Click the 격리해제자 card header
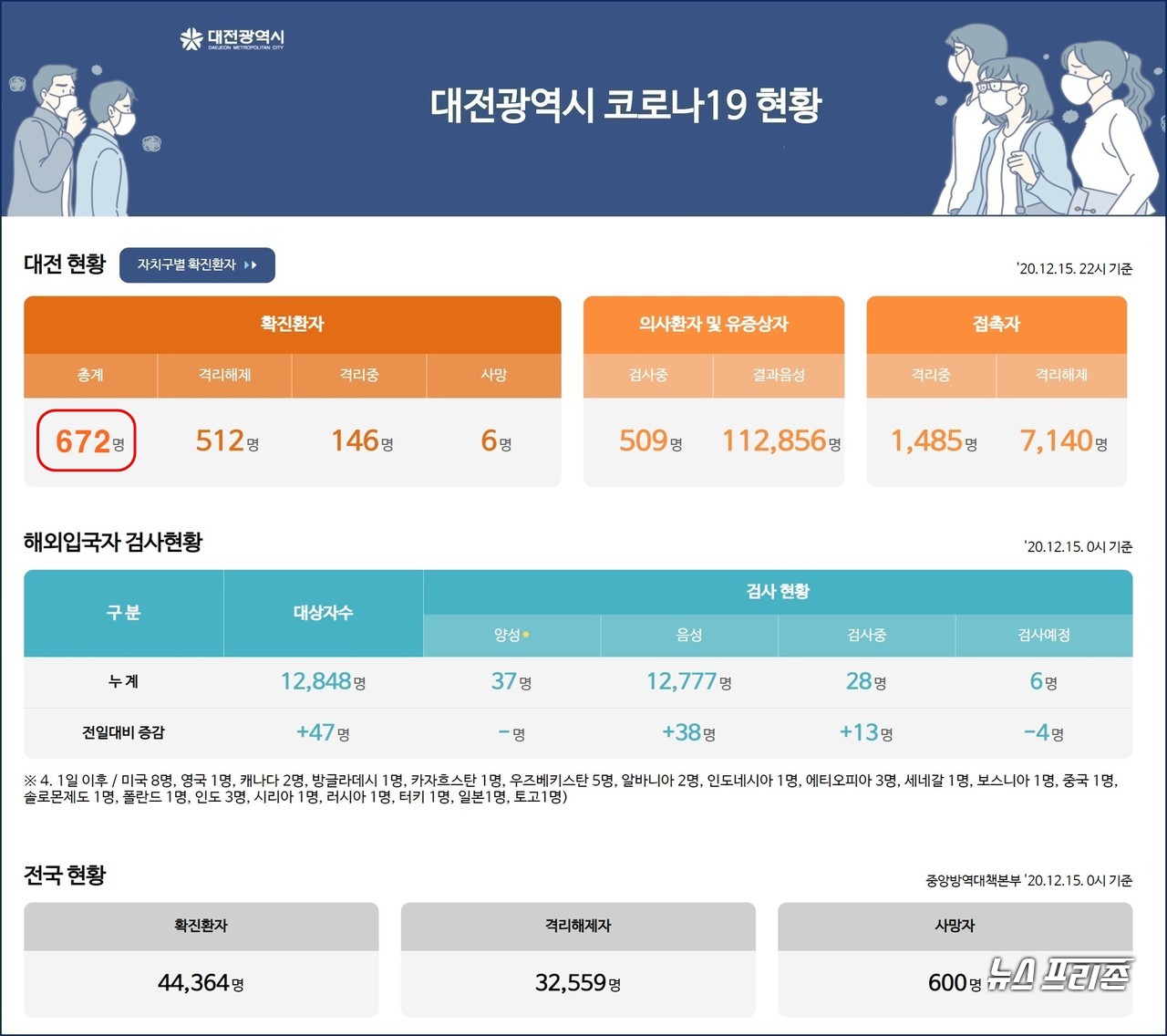Image resolution: width=1167 pixels, height=1036 pixels. coord(578,926)
